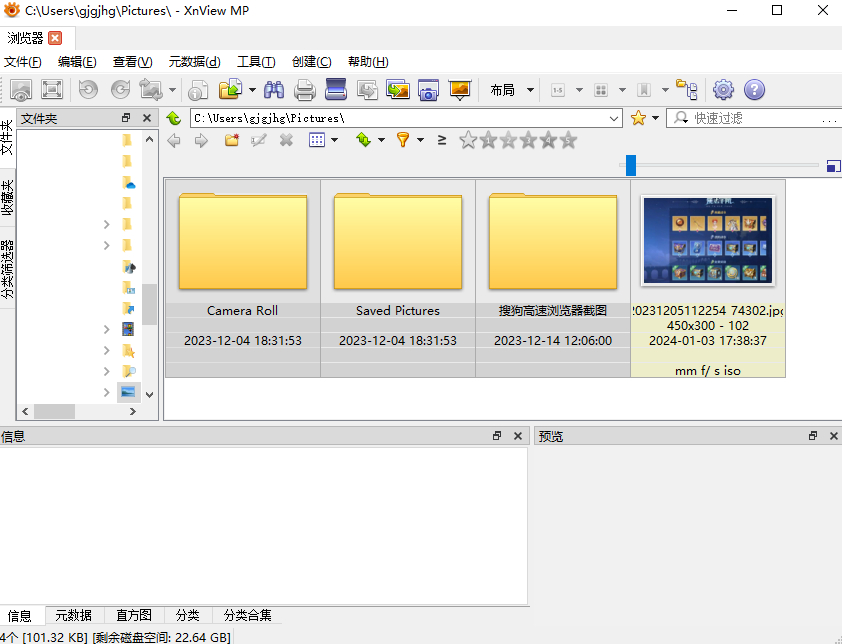Toggle the filter comparison operator ≥
Viewport: 842px width, 644px height.
click(x=441, y=140)
